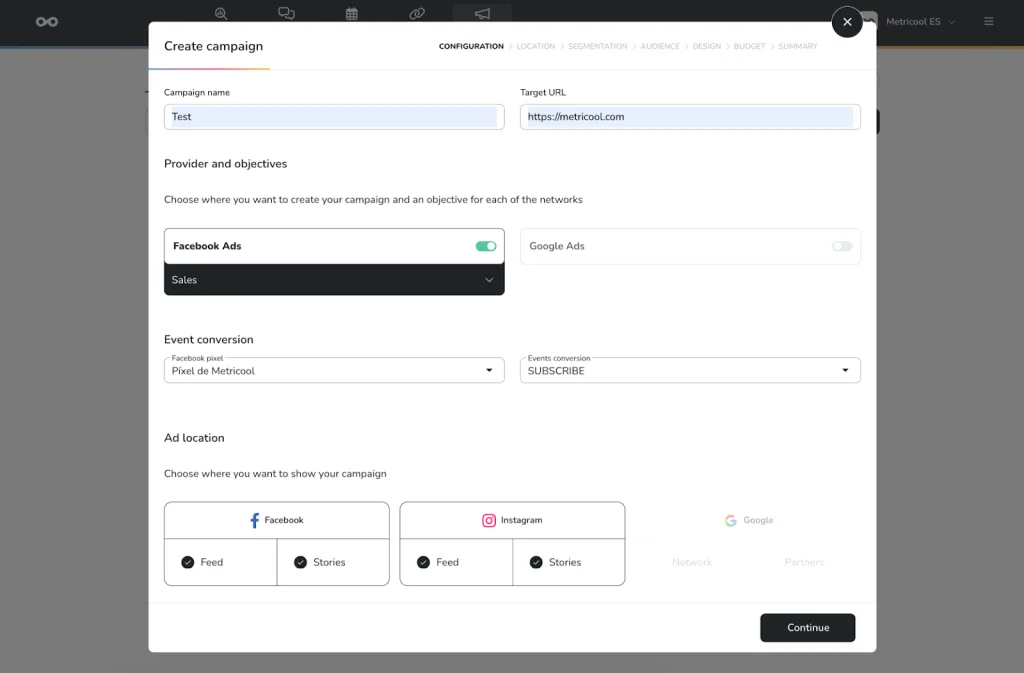
Task: Click the Google Ads provider label
Action: (556, 246)
